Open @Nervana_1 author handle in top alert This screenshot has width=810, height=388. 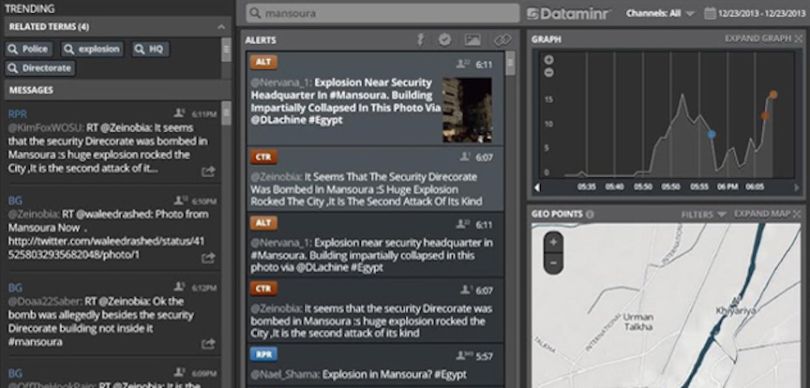click(281, 83)
